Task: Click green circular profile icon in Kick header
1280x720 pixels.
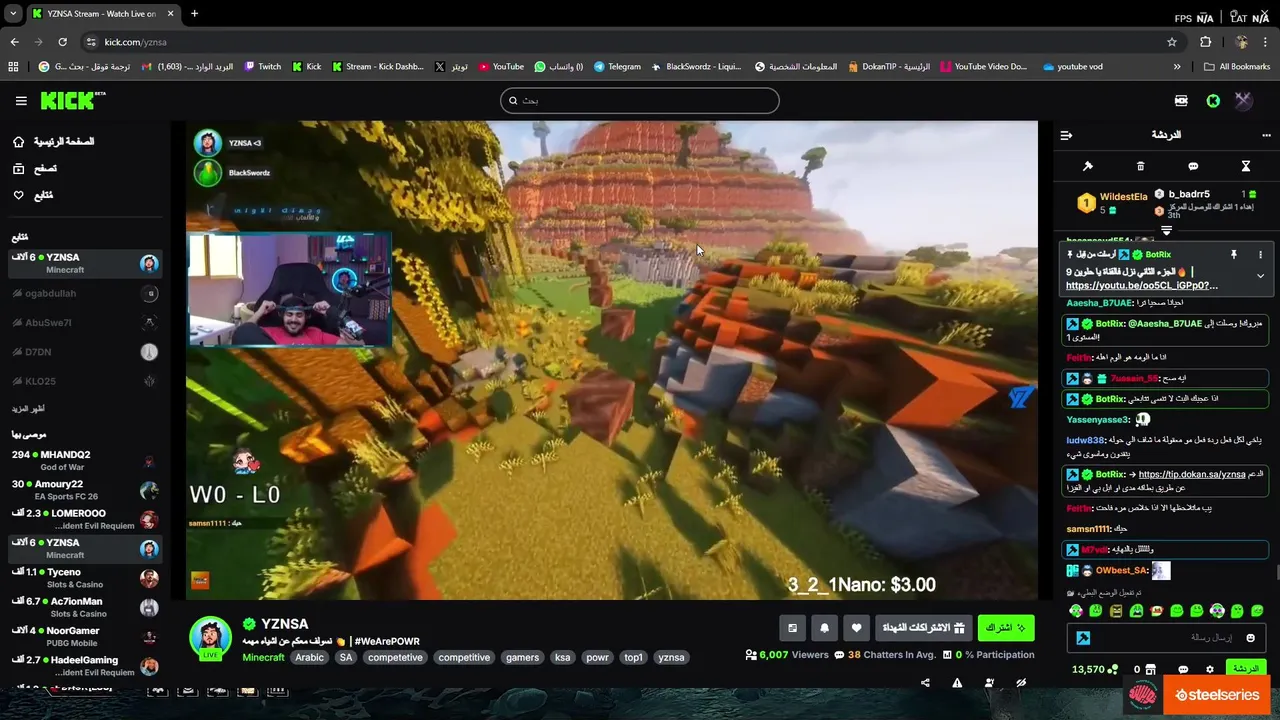Action: pos(1213,101)
